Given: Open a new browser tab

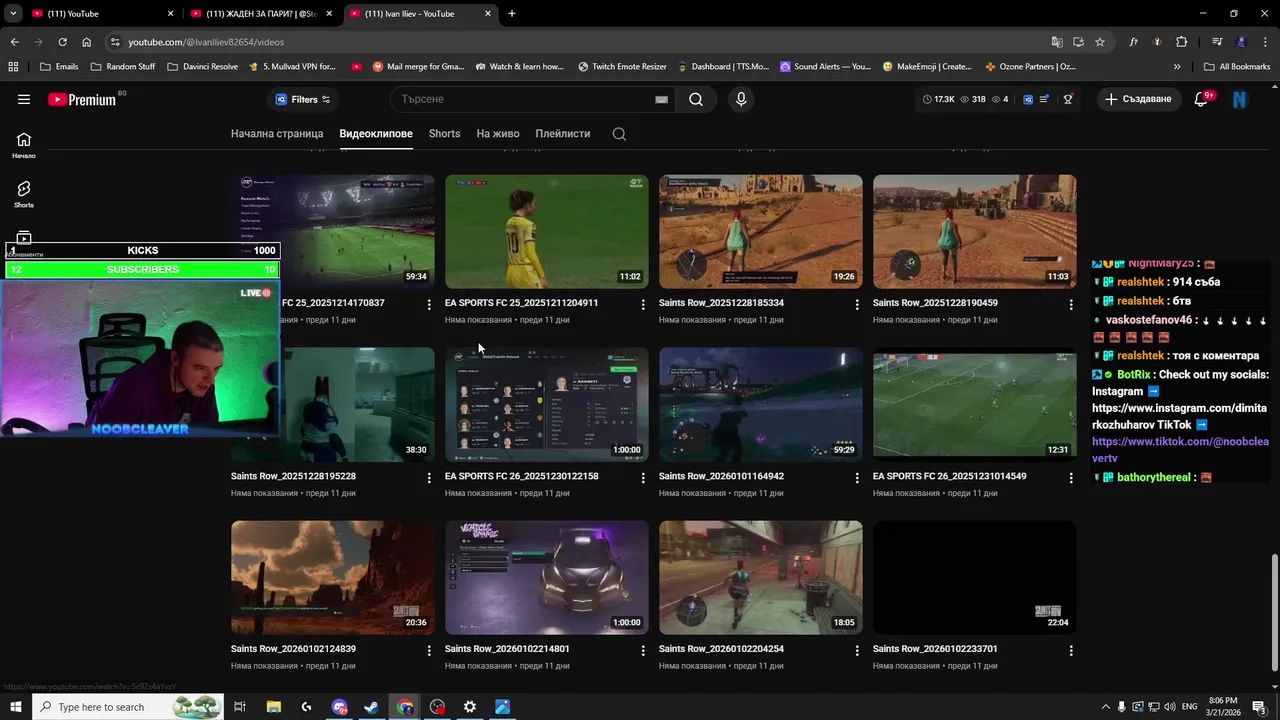Looking at the screenshot, I should pyautogui.click(x=512, y=14).
